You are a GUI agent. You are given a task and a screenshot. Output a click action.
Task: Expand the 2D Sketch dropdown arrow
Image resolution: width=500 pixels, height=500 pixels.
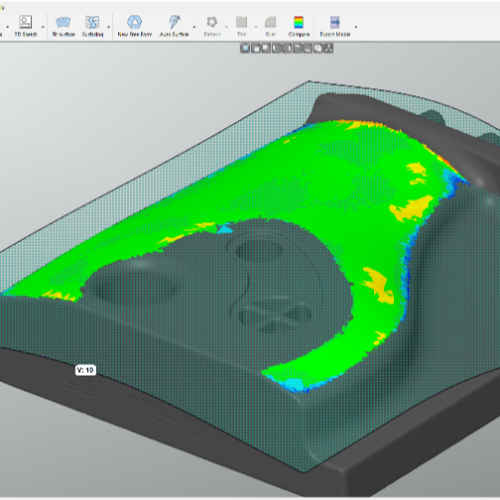(x=43, y=27)
